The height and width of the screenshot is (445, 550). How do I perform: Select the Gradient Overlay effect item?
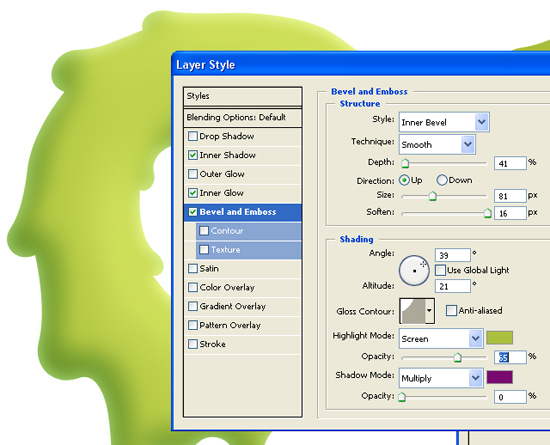(242, 306)
